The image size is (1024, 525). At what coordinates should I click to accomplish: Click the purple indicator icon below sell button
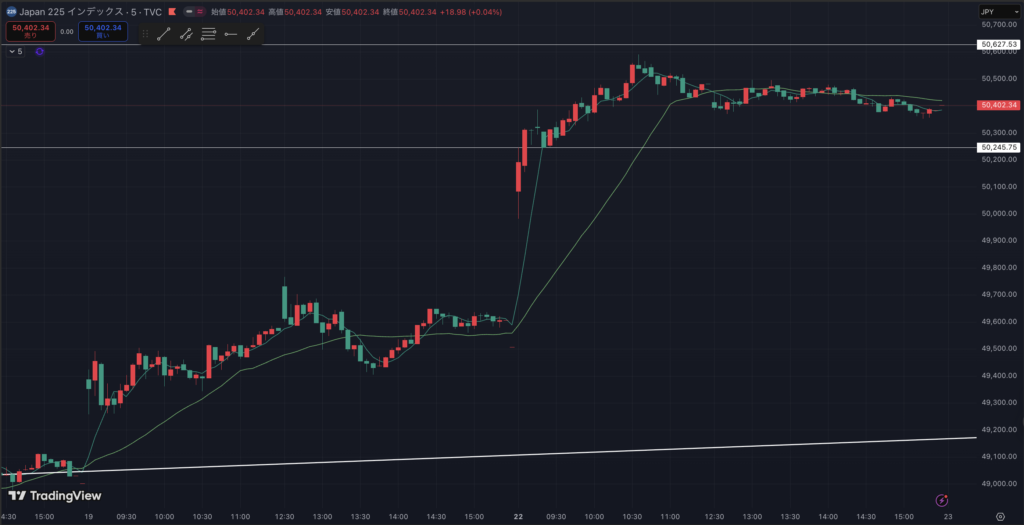tap(39, 51)
